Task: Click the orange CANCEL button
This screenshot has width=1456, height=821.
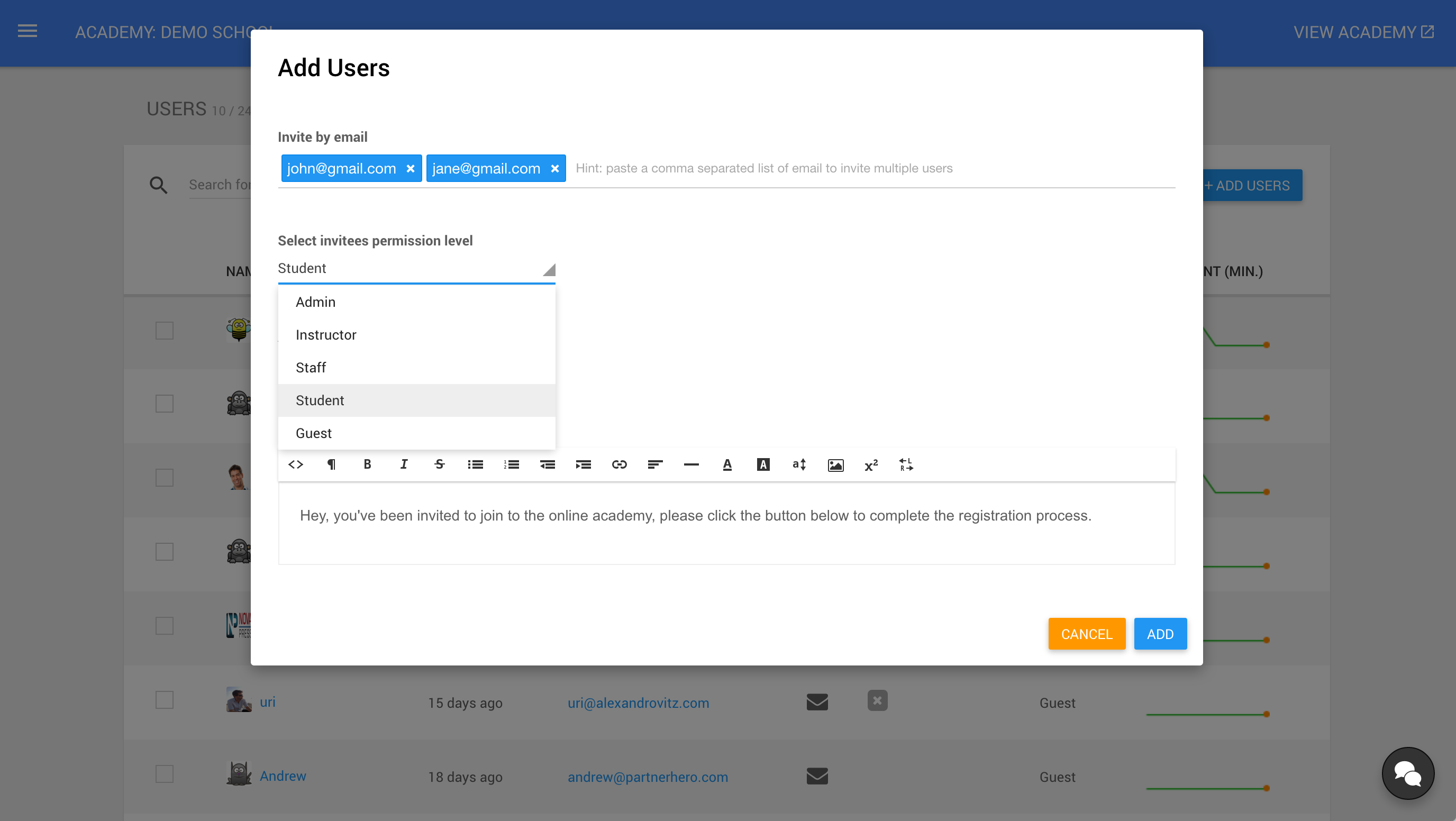Action: 1086,634
